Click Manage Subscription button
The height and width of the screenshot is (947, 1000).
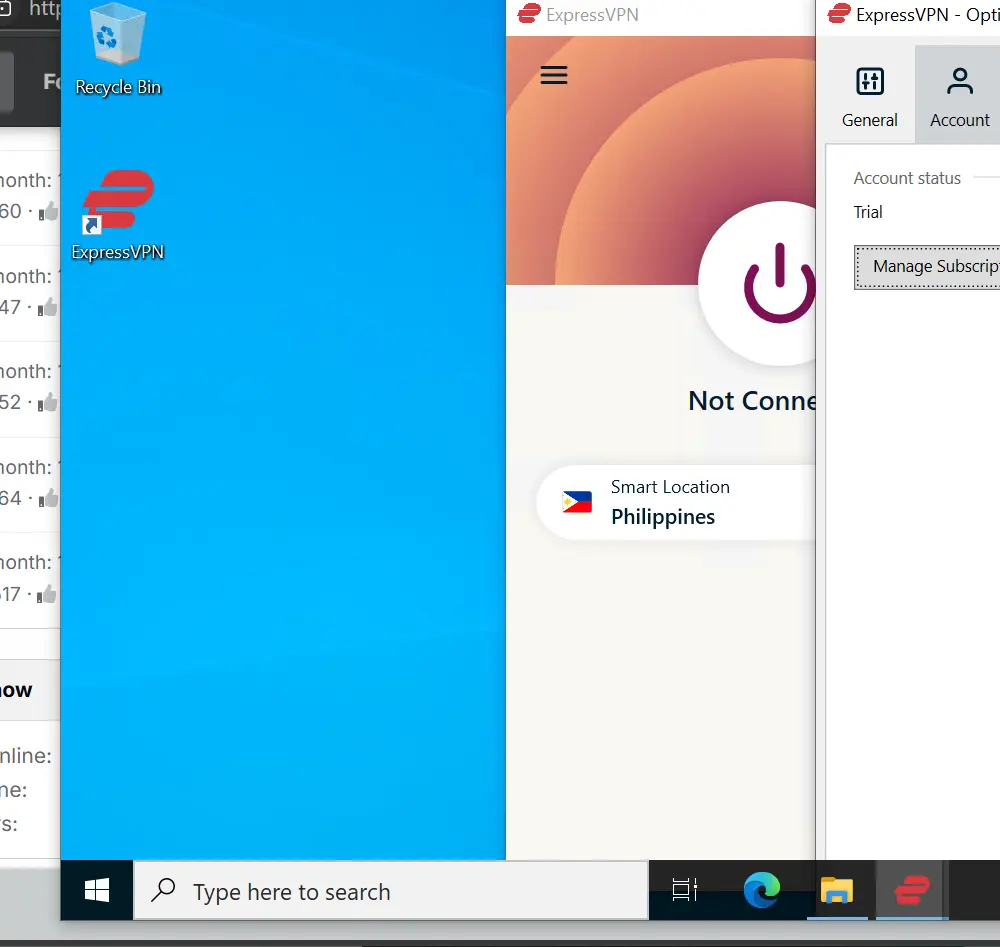click(x=927, y=267)
